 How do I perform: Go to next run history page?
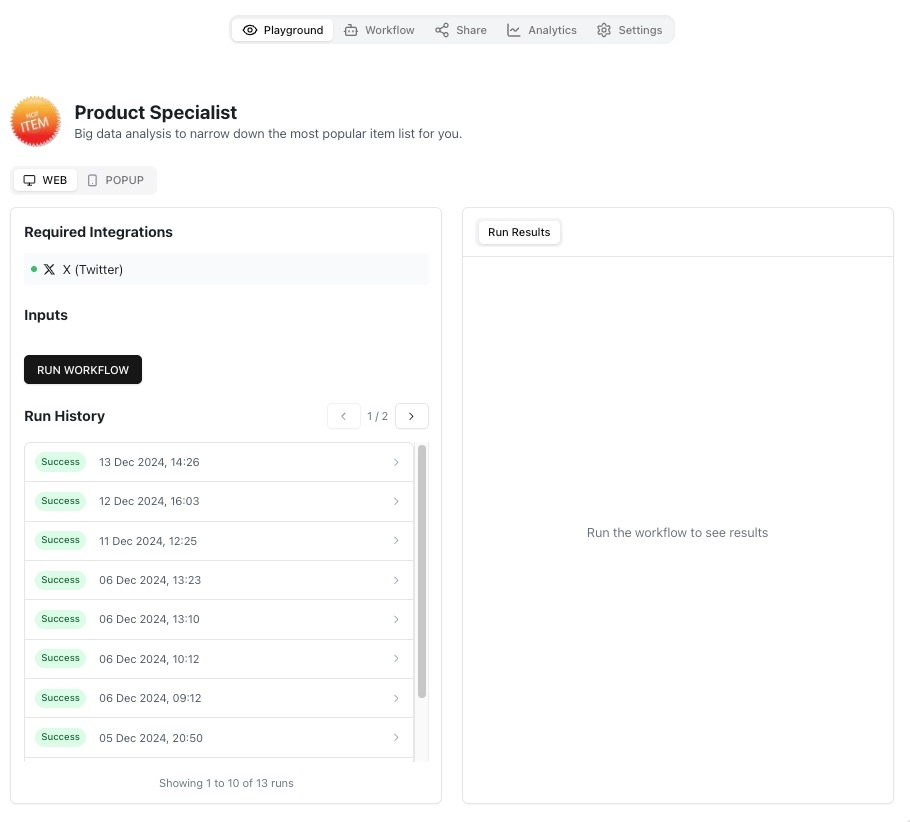pos(411,416)
